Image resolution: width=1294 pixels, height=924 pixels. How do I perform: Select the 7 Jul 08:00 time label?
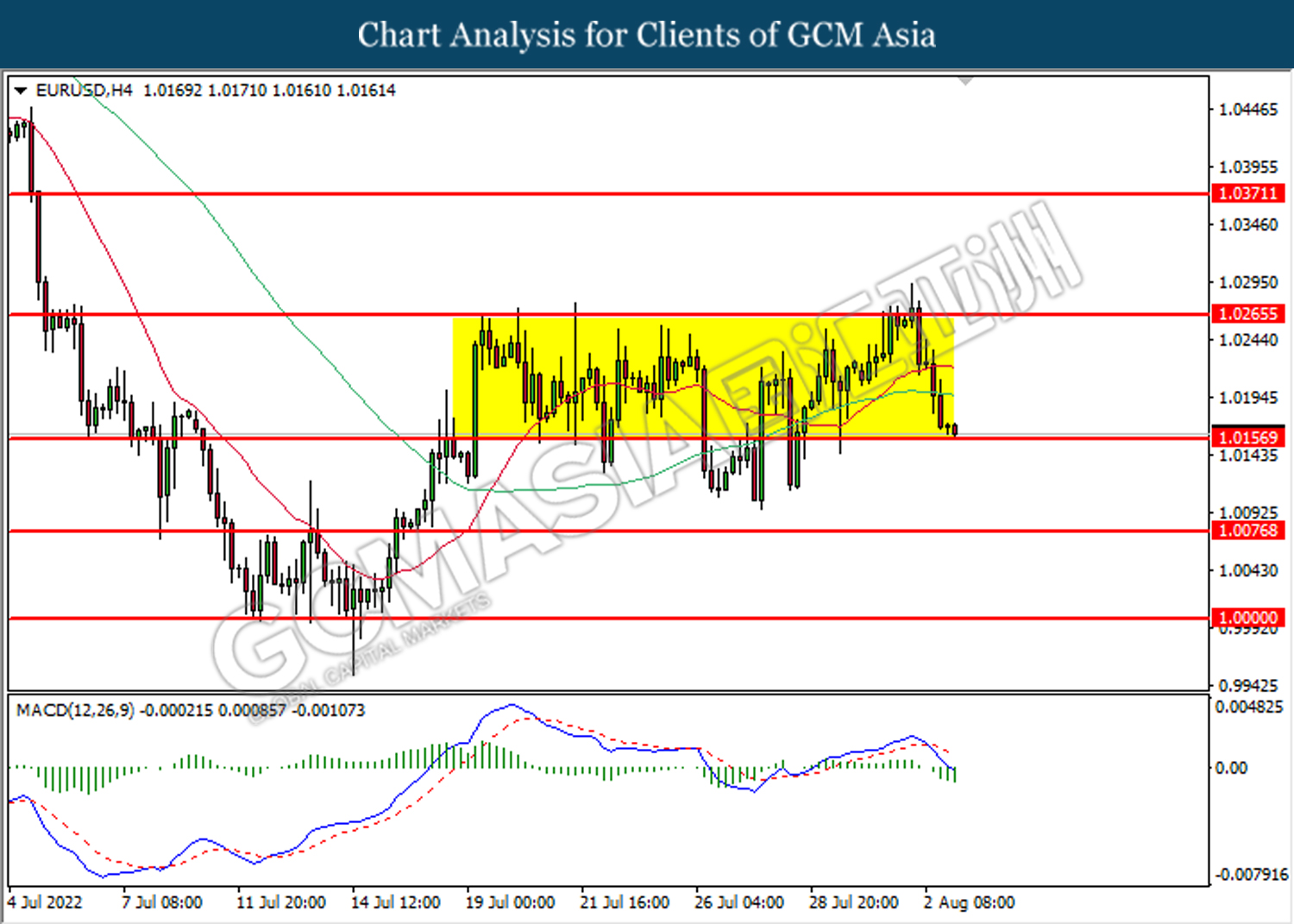(162, 902)
